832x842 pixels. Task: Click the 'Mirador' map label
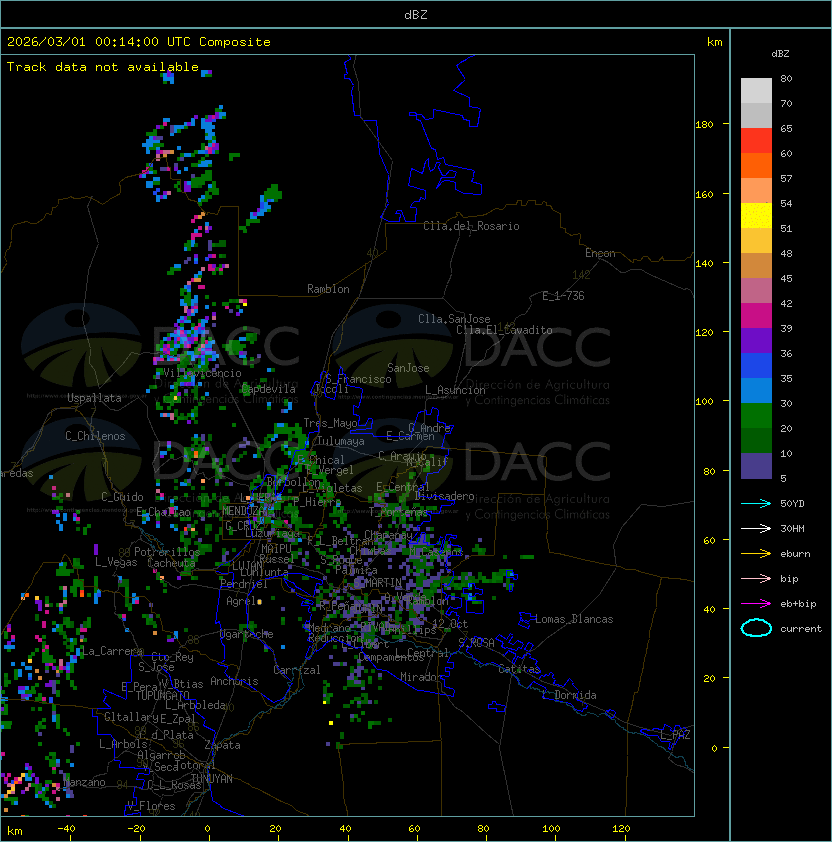[422, 677]
